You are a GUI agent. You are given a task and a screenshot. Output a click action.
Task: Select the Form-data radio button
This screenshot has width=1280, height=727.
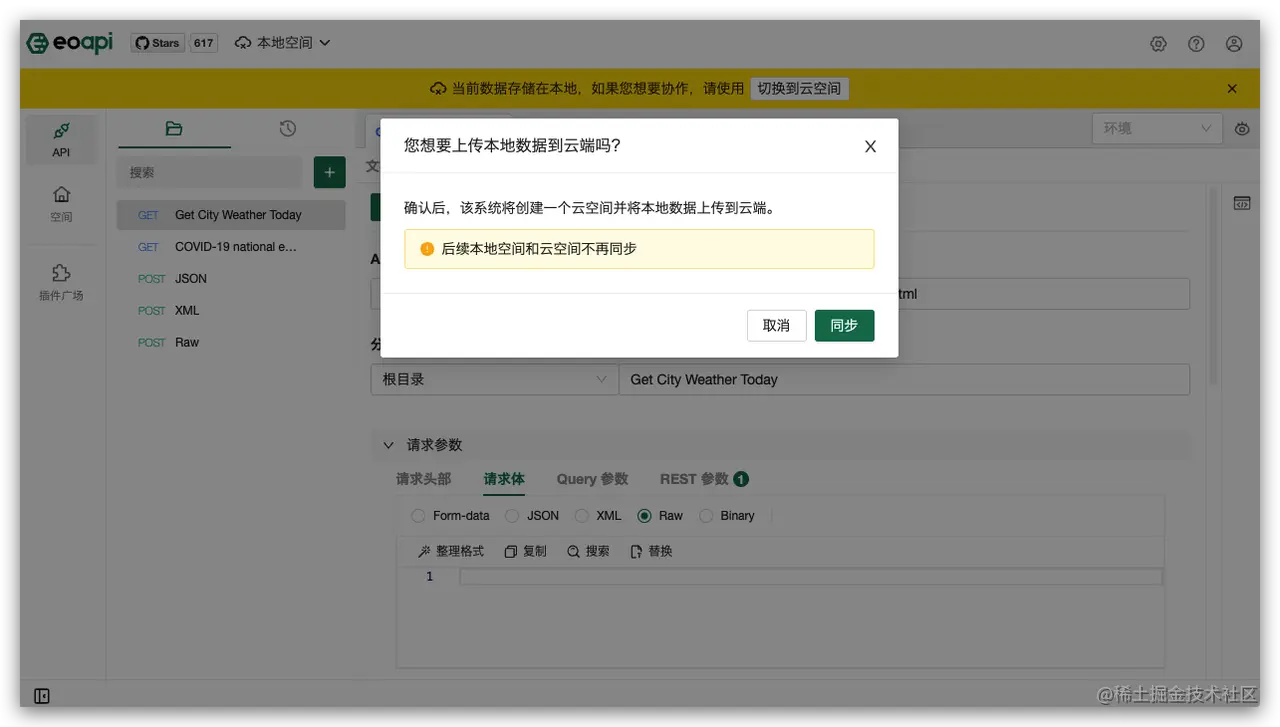point(418,516)
